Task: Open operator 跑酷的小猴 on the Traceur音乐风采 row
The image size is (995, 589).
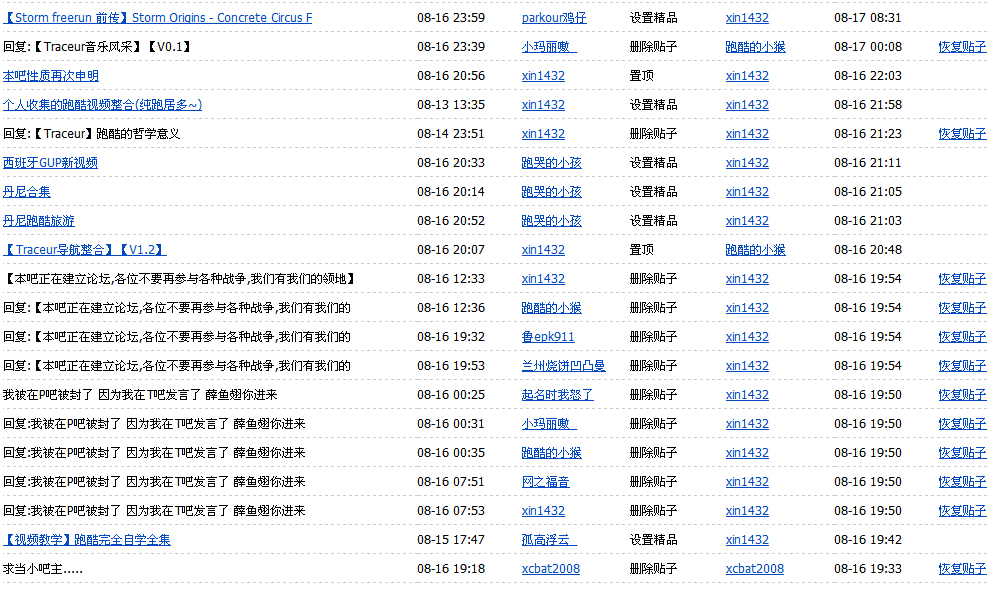Action: [x=755, y=47]
